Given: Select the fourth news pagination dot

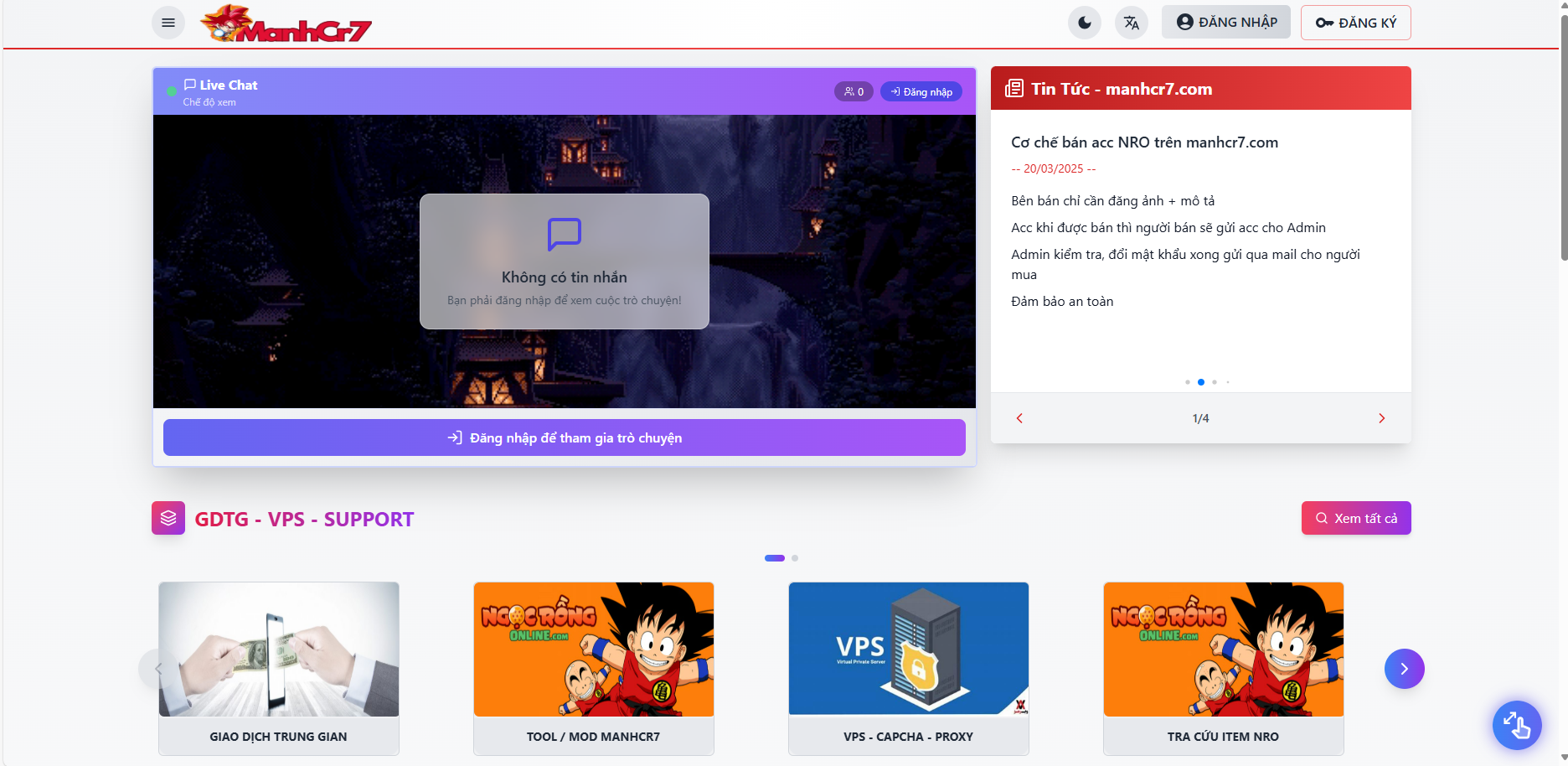Looking at the screenshot, I should pos(1228,382).
